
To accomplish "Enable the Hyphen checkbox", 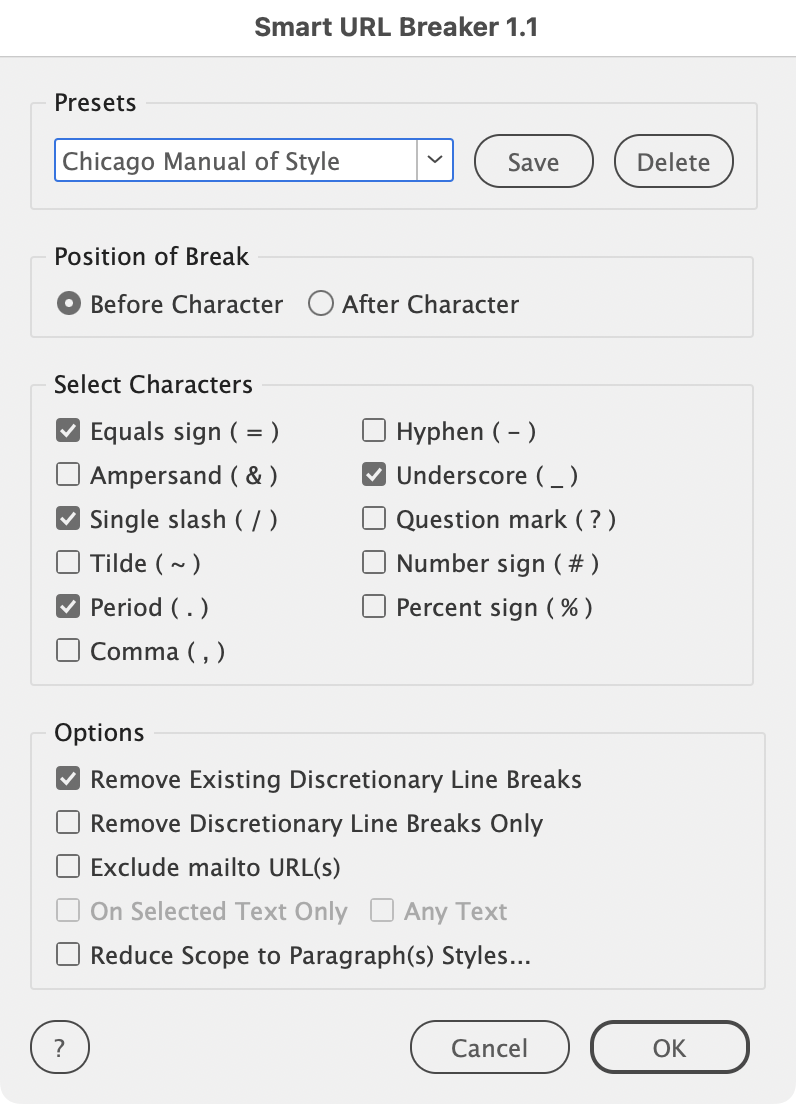I will [374, 432].
